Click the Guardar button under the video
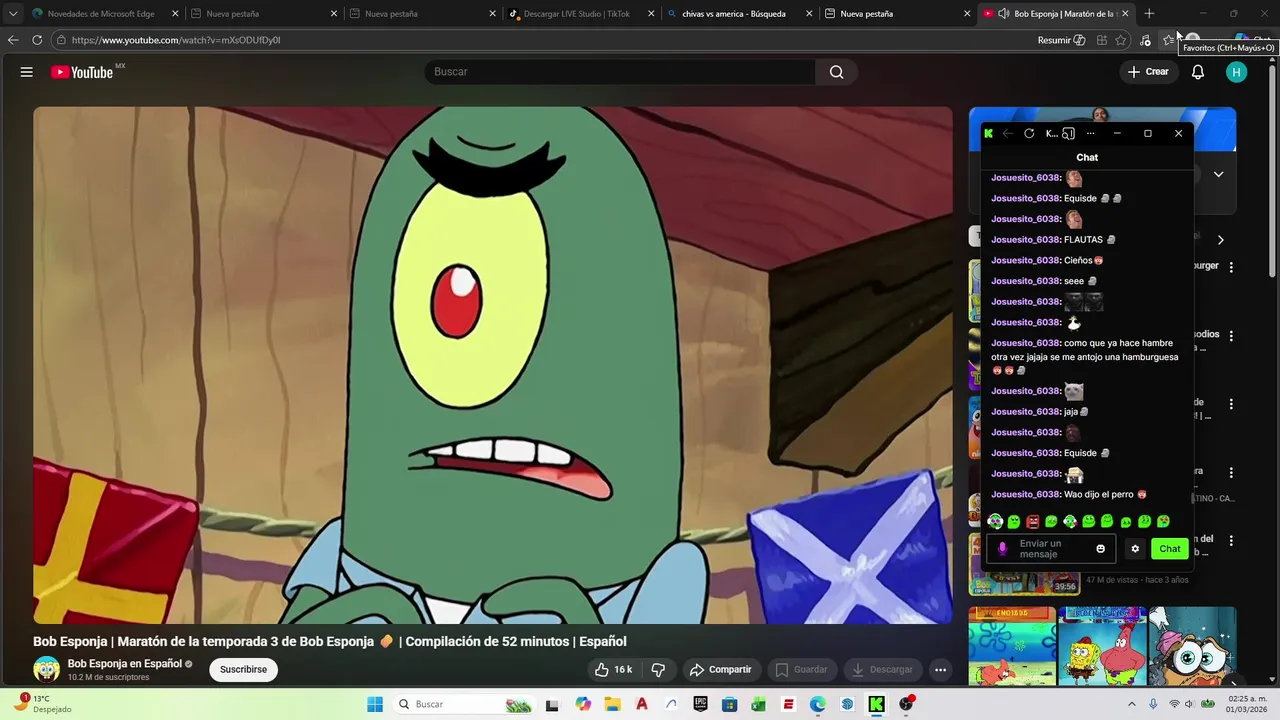This screenshot has height=720, width=1280. pos(802,670)
